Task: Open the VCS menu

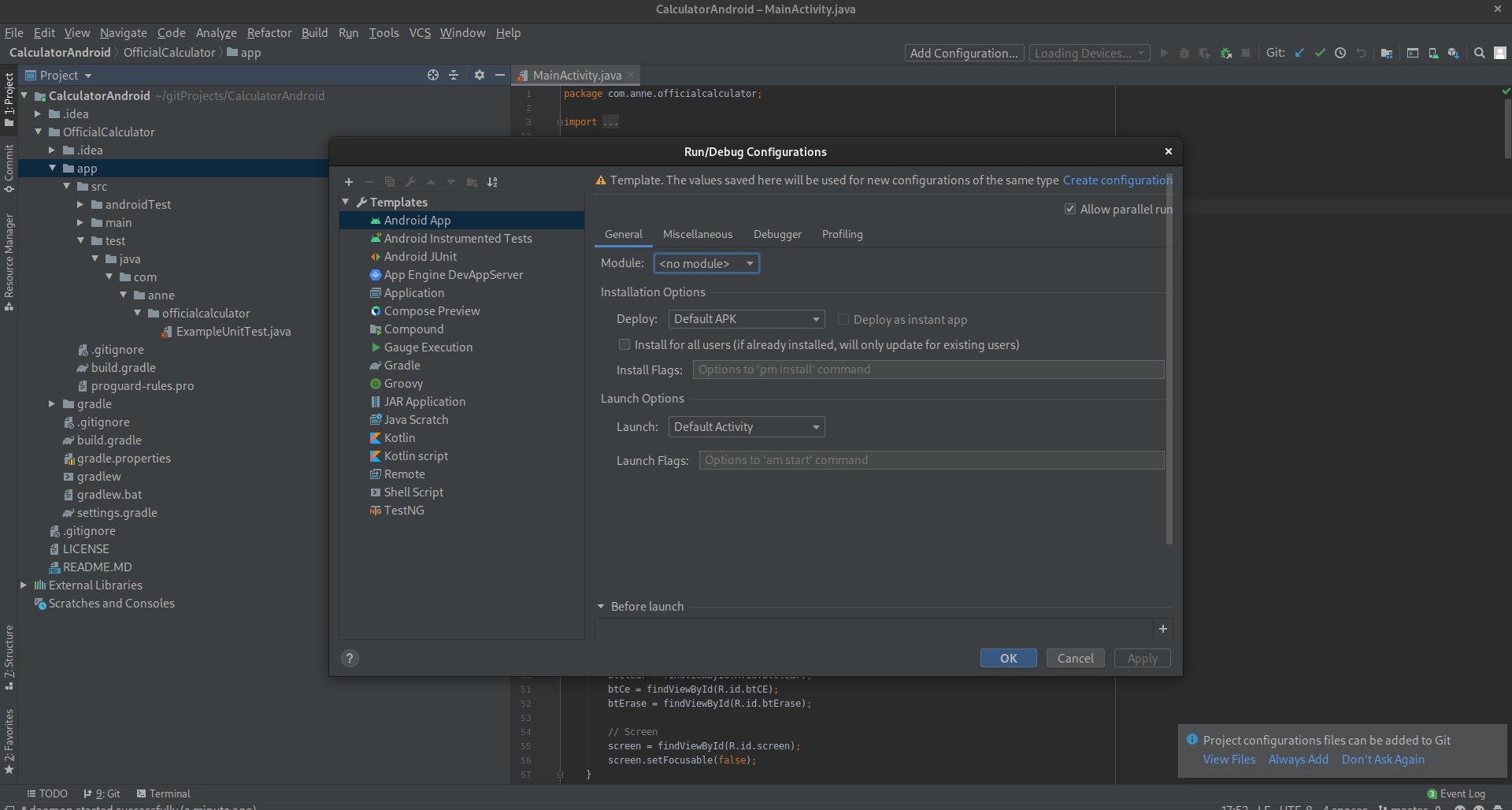Action: point(420,33)
